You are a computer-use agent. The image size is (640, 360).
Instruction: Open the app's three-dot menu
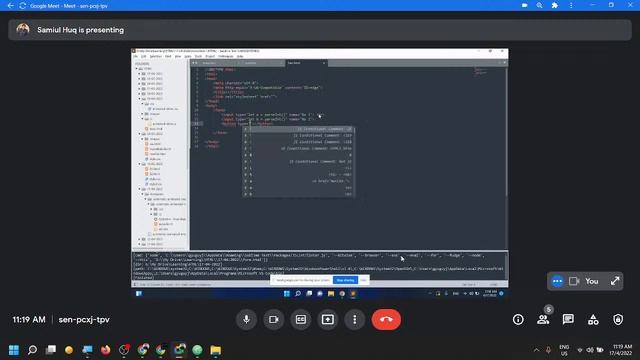571,5
